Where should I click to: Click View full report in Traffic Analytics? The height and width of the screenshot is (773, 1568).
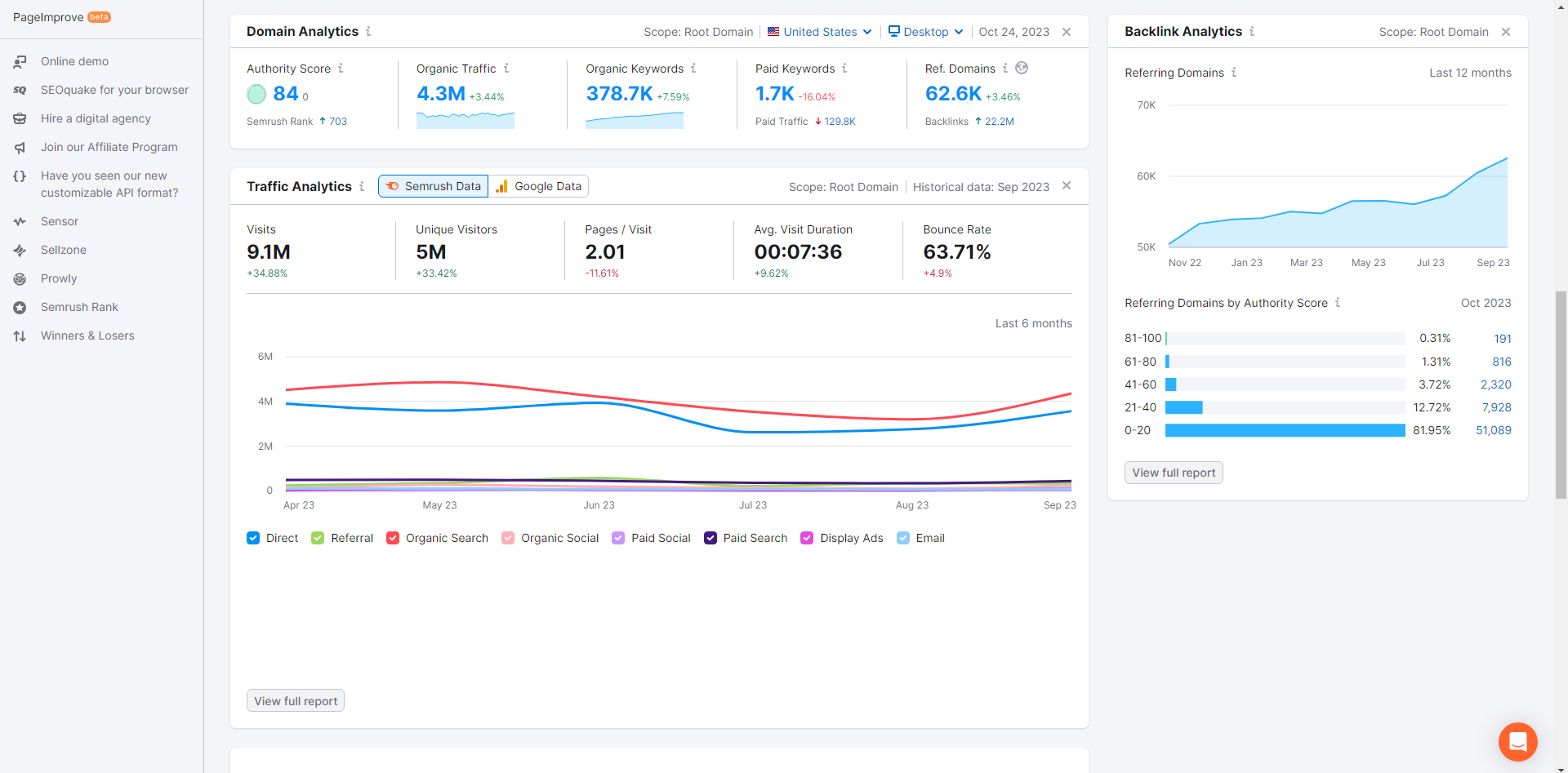click(296, 701)
